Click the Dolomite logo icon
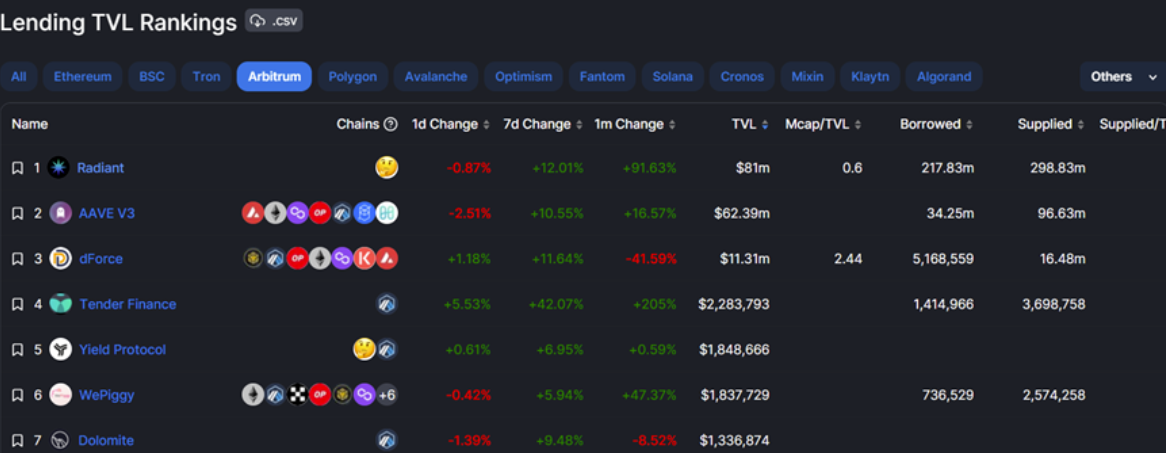 click(x=60, y=440)
